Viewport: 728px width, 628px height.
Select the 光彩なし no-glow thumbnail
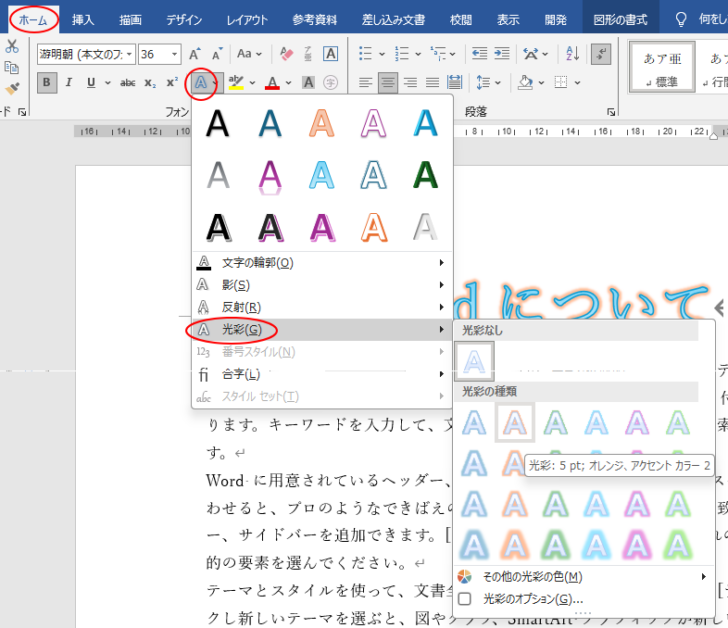click(474, 361)
